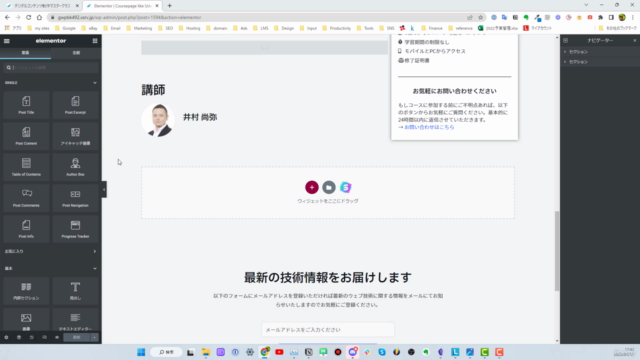Open the Elementor hamburger menu
The width and height of the screenshot is (640, 360).
coord(7,41)
